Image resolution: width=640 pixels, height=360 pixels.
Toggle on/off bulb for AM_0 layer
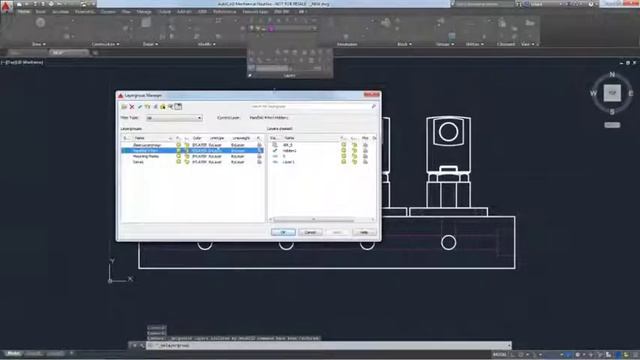[344, 145]
